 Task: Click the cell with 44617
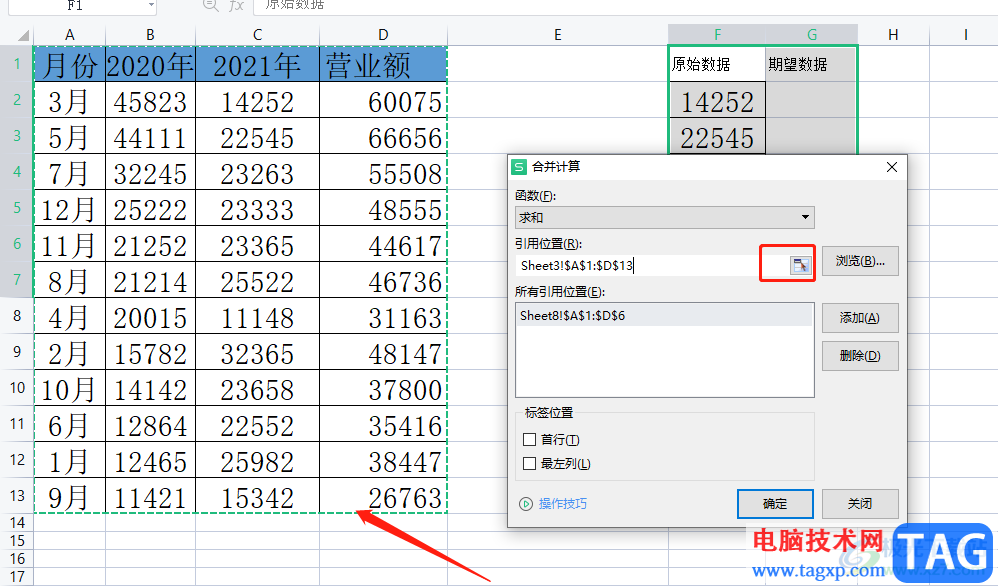[x=383, y=244]
